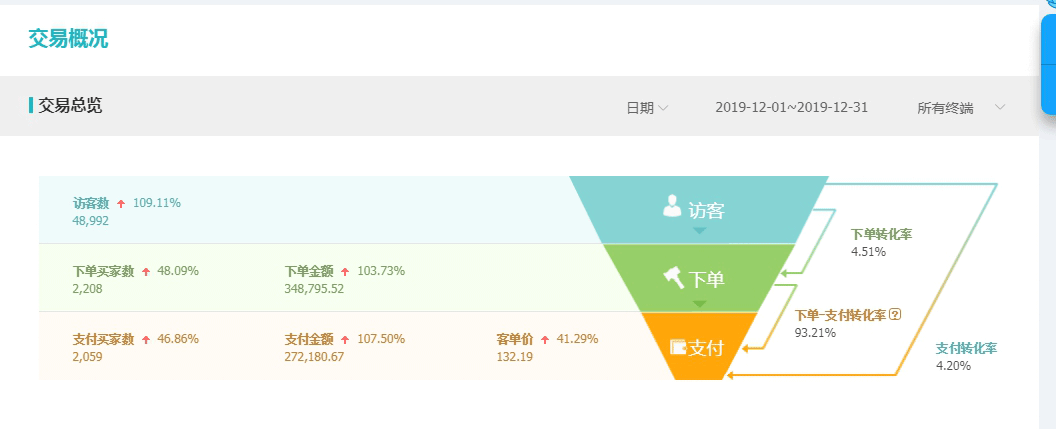1056x429 pixels.
Task: Click the red up arrow beside 支付买家数
Action: click(x=146, y=340)
